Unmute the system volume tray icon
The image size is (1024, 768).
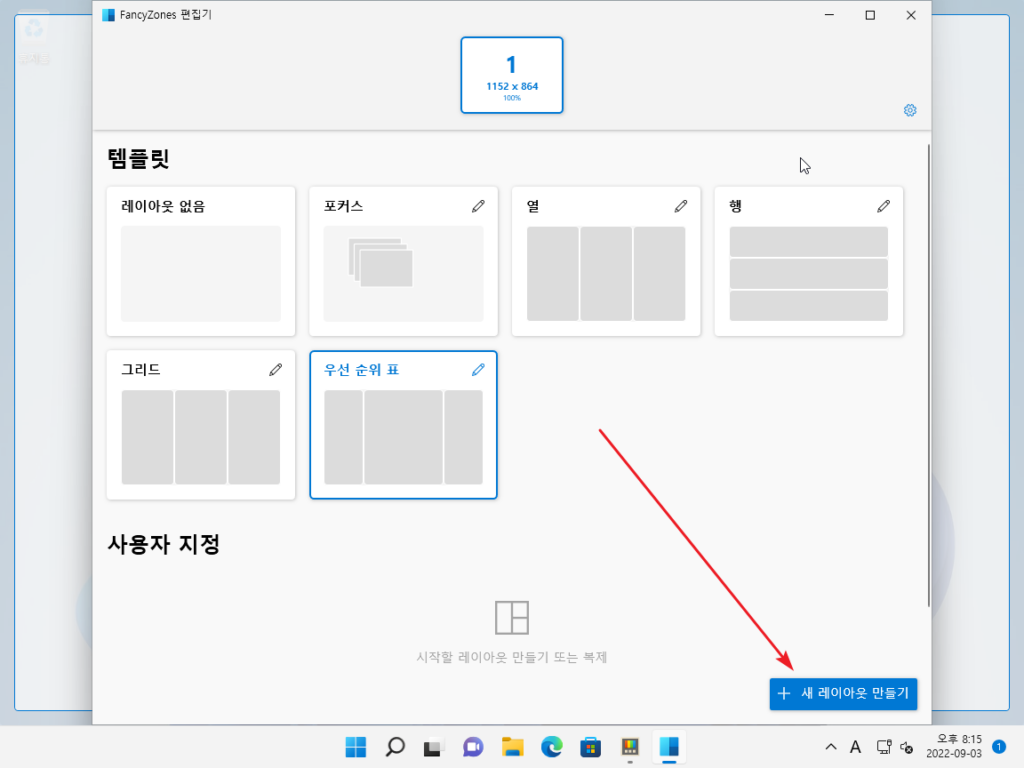[907, 747]
